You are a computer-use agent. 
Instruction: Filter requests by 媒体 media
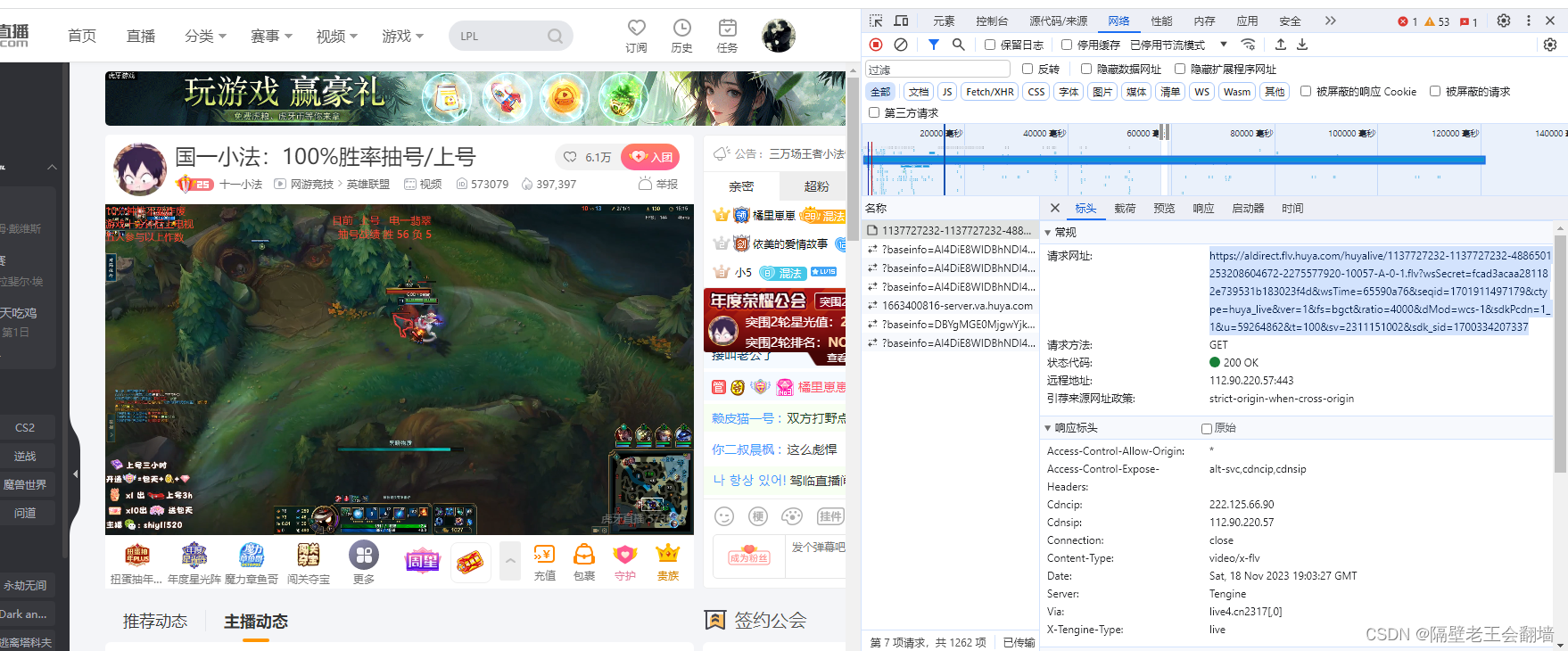point(1136,91)
